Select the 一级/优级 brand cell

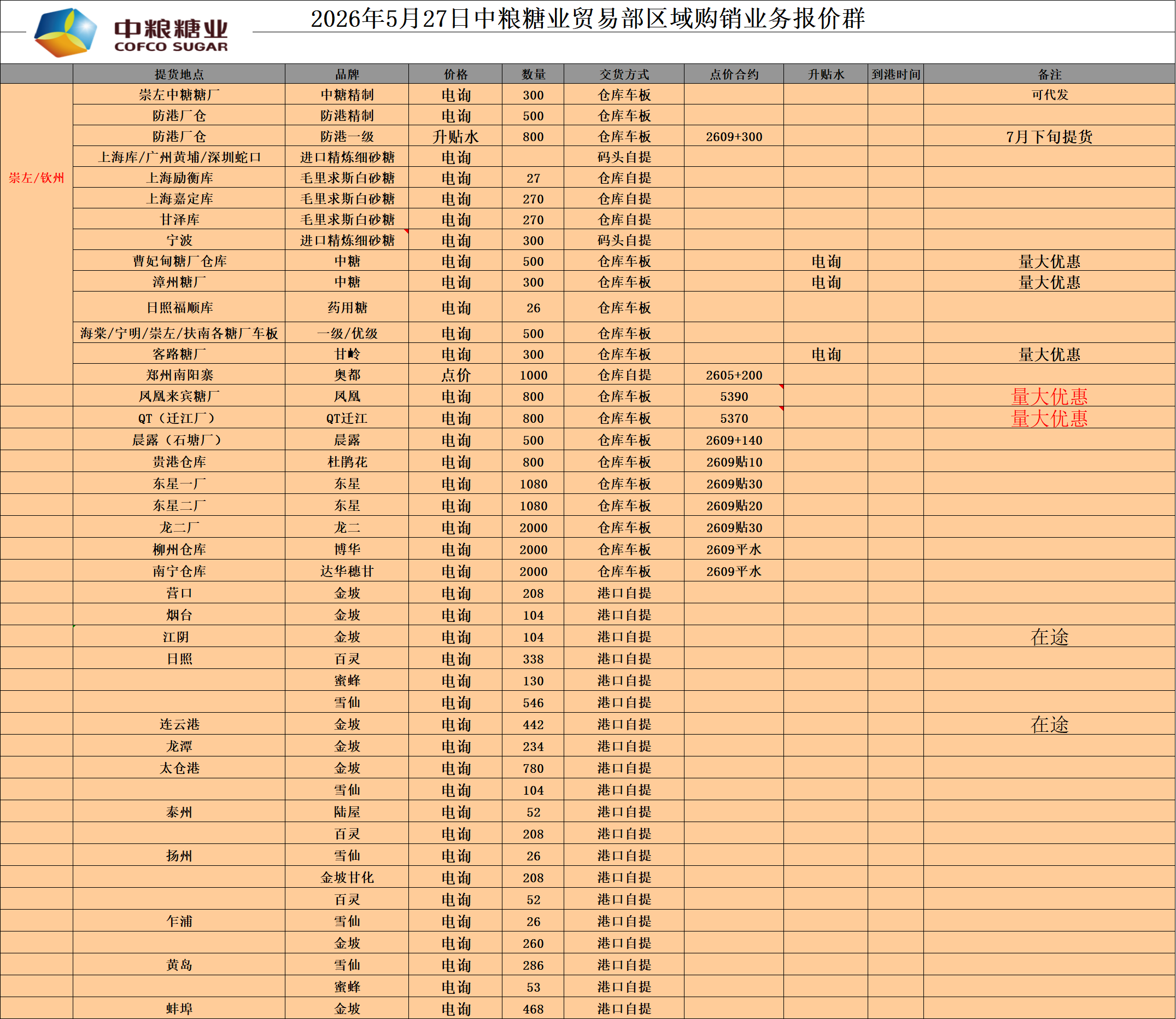(x=347, y=333)
